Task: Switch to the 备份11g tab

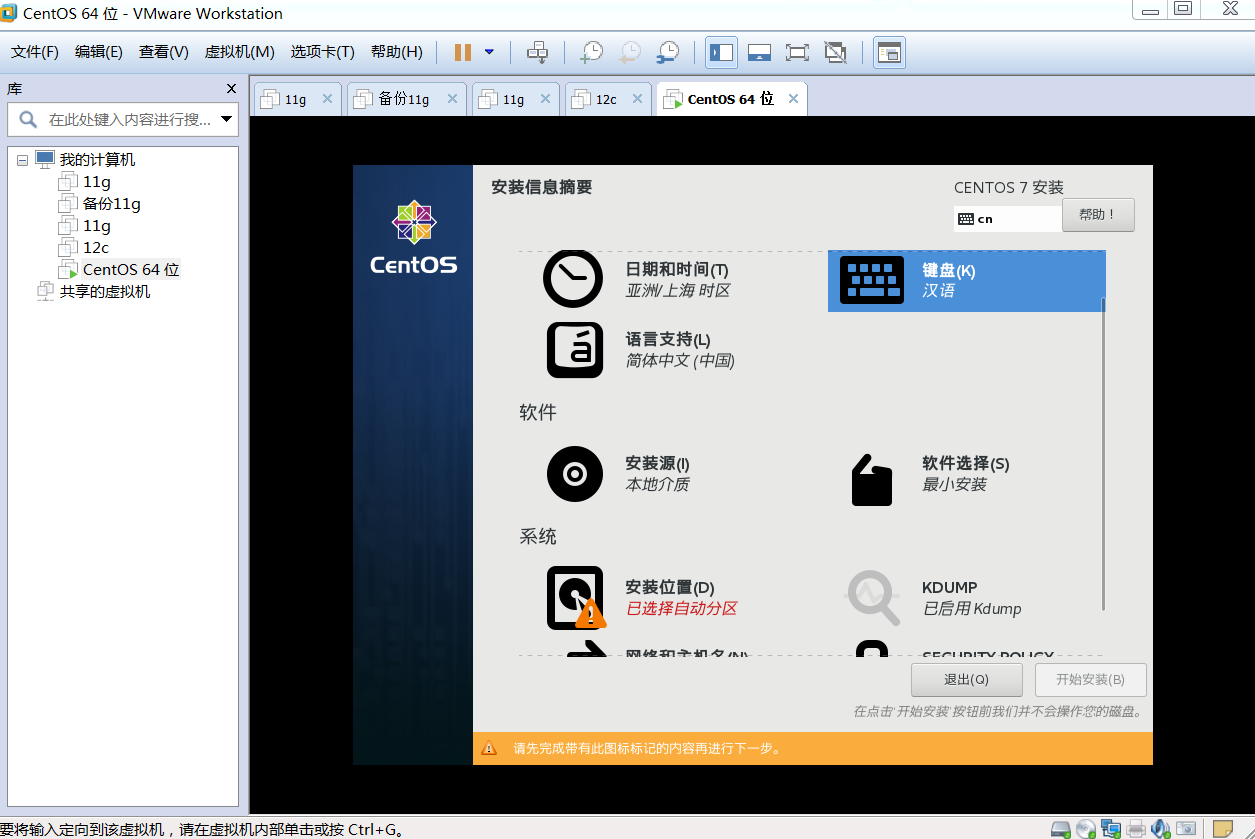Action: point(404,99)
